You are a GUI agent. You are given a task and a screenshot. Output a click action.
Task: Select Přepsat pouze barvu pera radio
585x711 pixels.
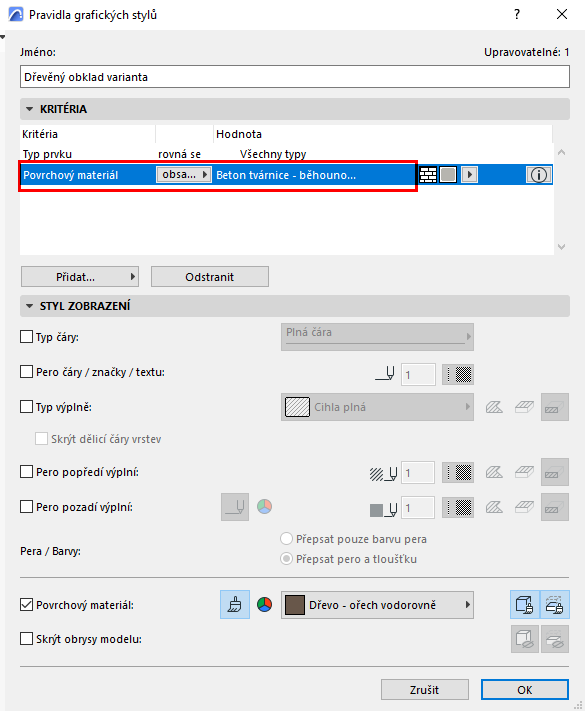point(286,539)
